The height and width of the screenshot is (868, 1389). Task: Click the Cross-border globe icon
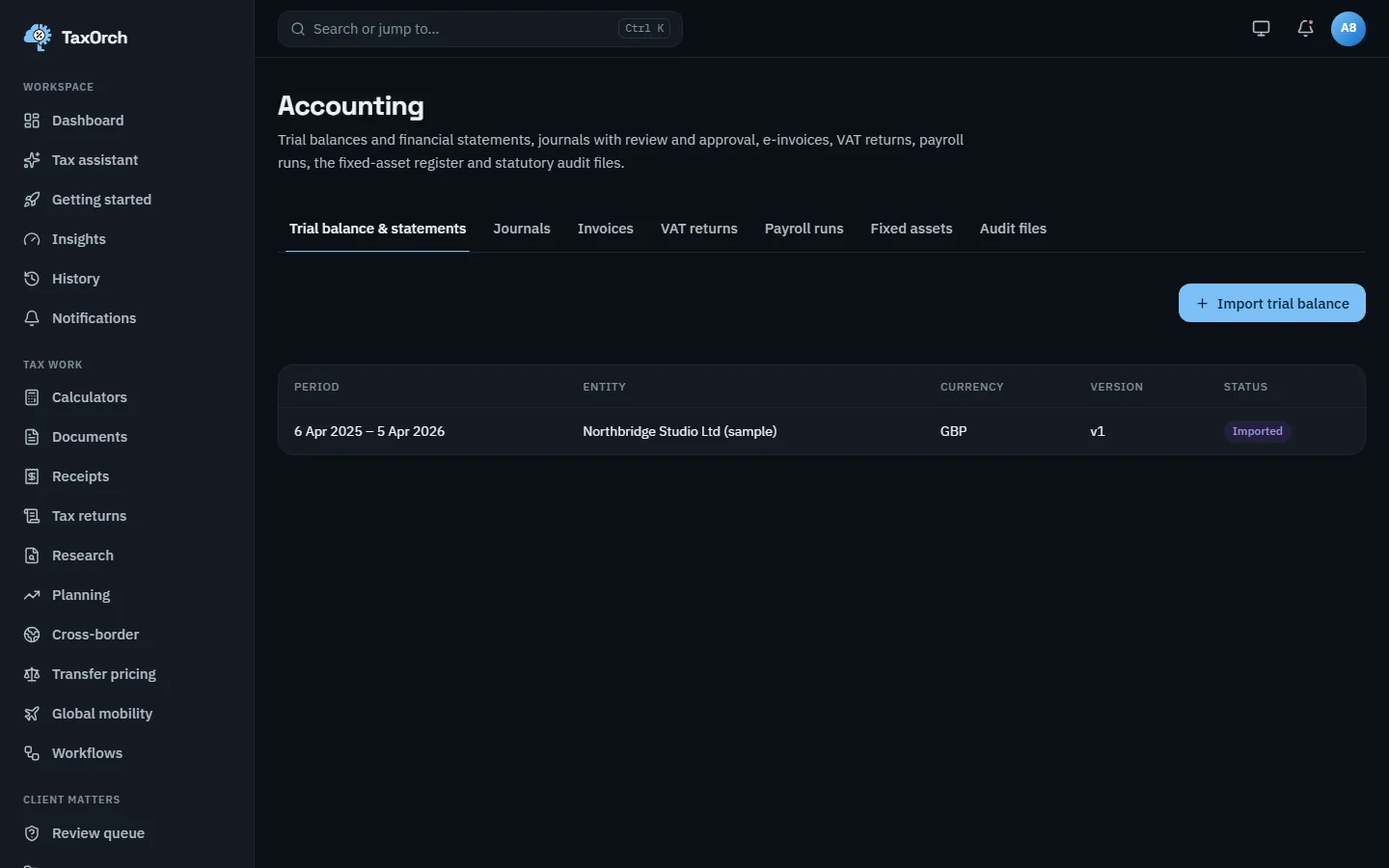[32, 635]
